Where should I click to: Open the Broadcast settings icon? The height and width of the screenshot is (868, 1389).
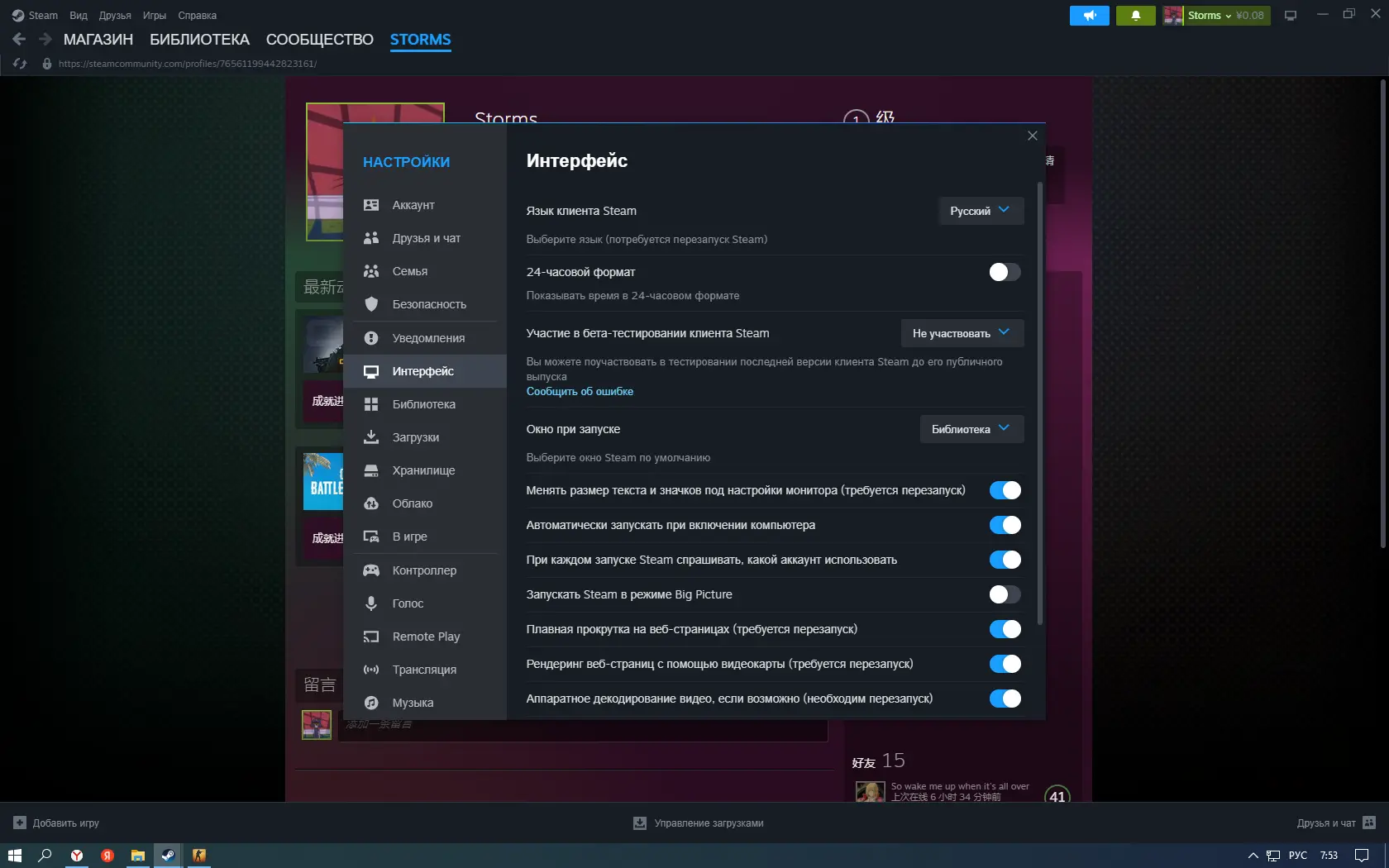(x=371, y=670)
